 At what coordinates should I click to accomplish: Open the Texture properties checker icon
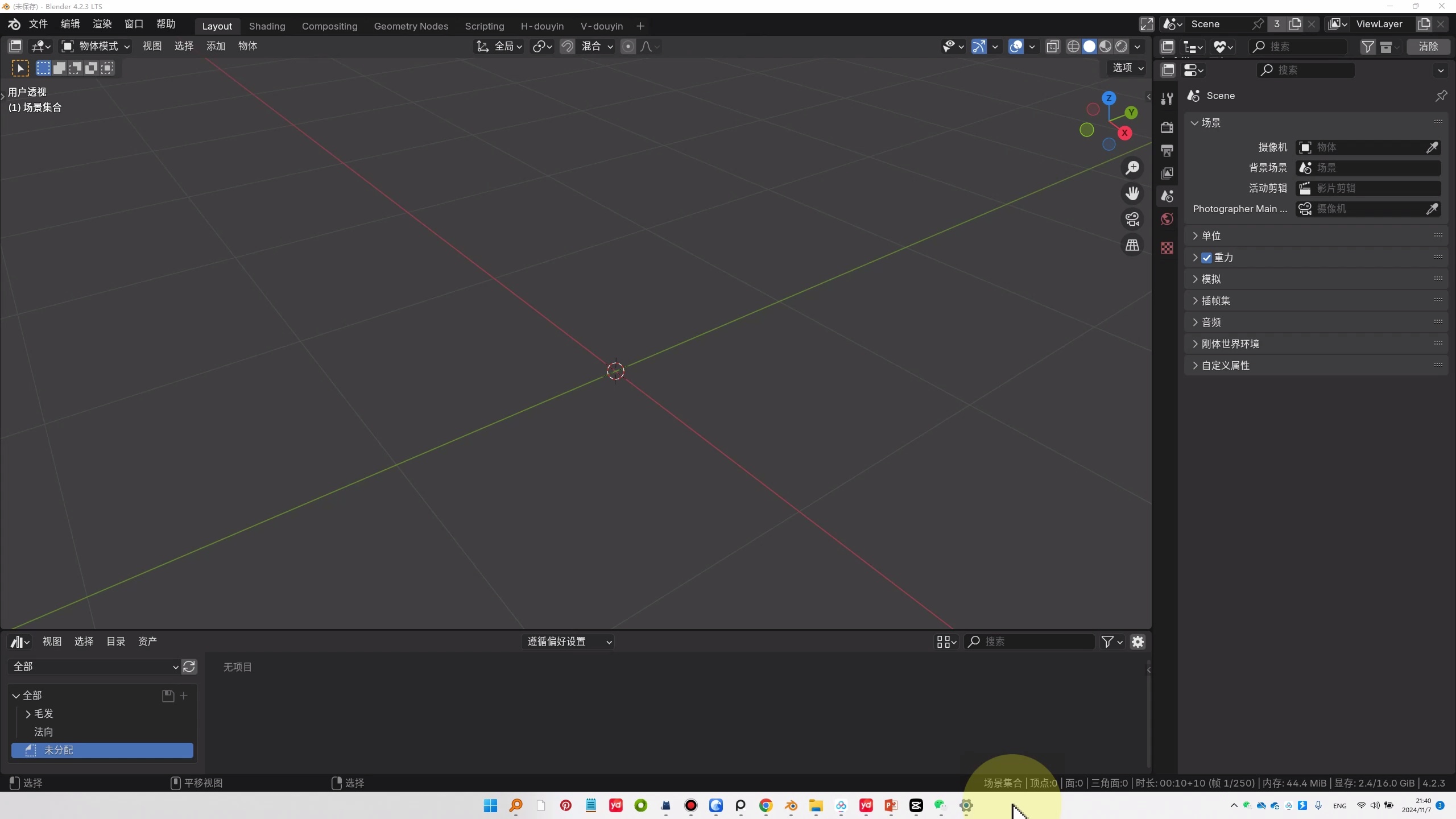pyautogui.click(x=1167, y=248)
